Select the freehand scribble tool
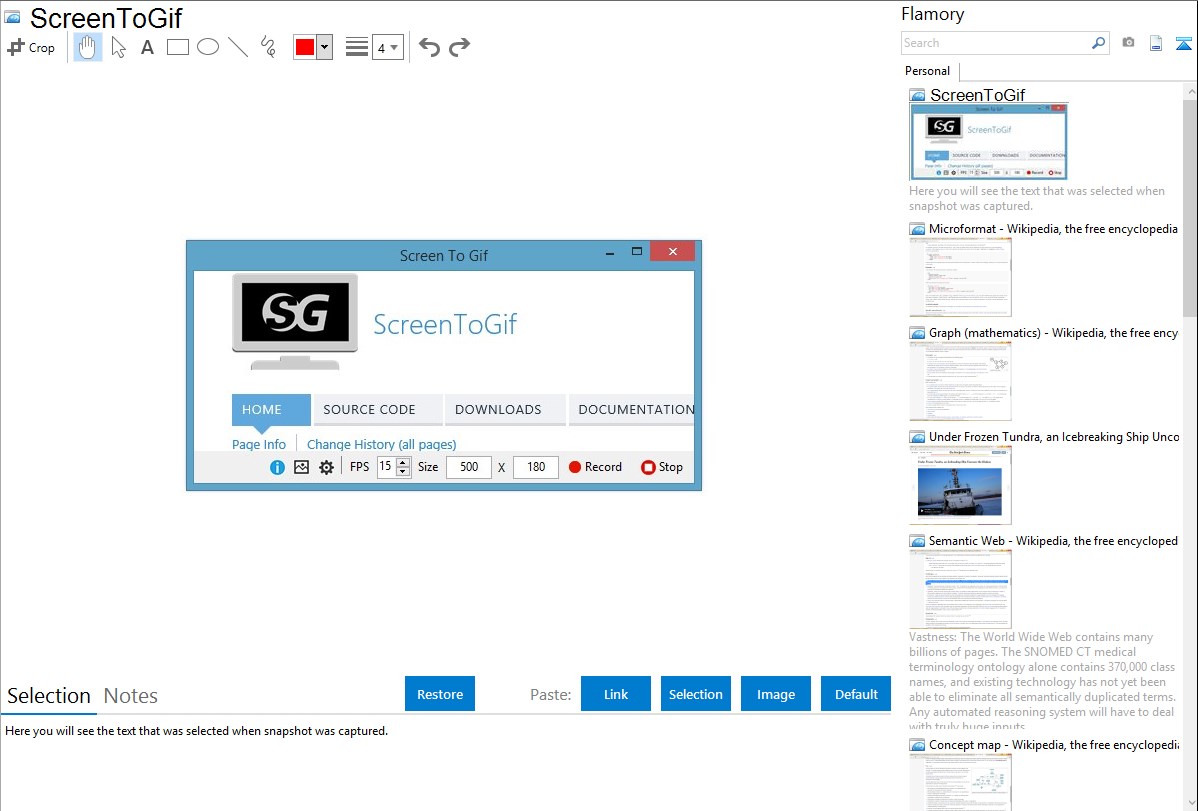This screenshot has height=811, width=1198. (x=268, y=47)
